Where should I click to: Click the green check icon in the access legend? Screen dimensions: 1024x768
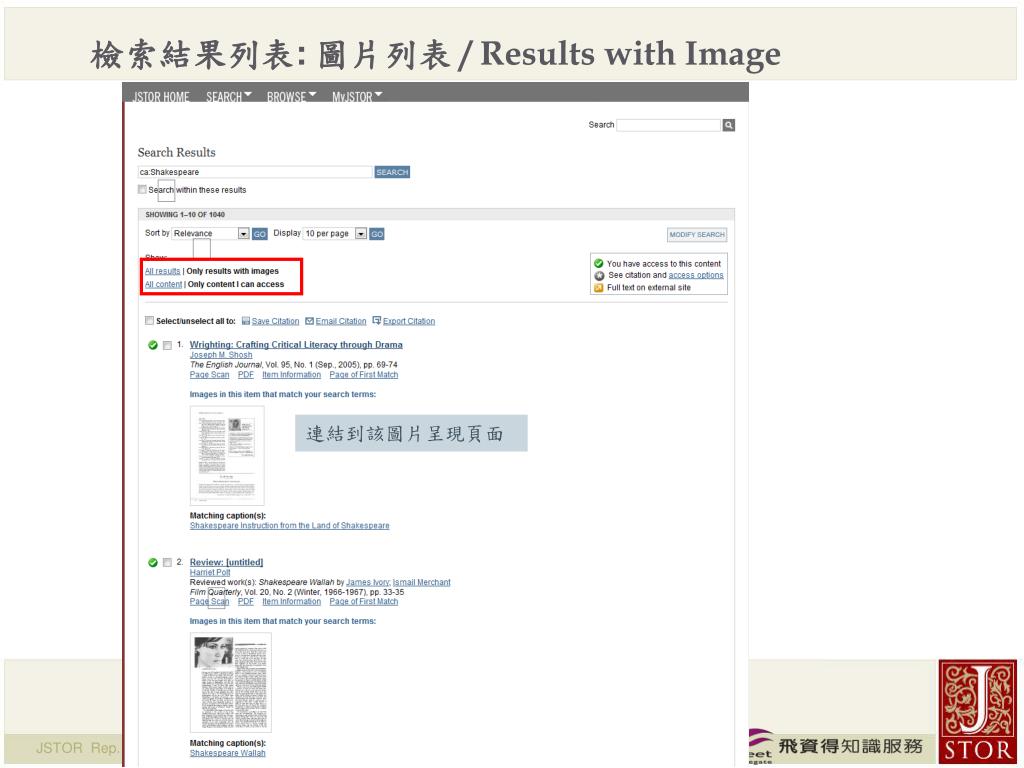point(598,263)
